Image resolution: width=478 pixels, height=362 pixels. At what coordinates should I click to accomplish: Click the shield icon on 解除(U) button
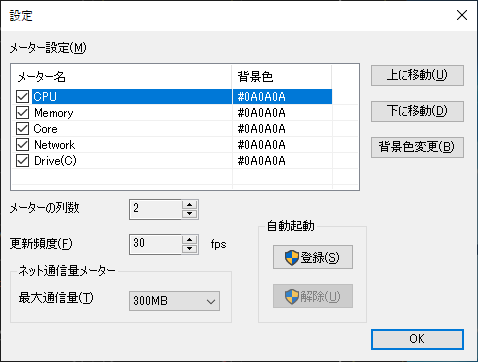coord(292,296)
